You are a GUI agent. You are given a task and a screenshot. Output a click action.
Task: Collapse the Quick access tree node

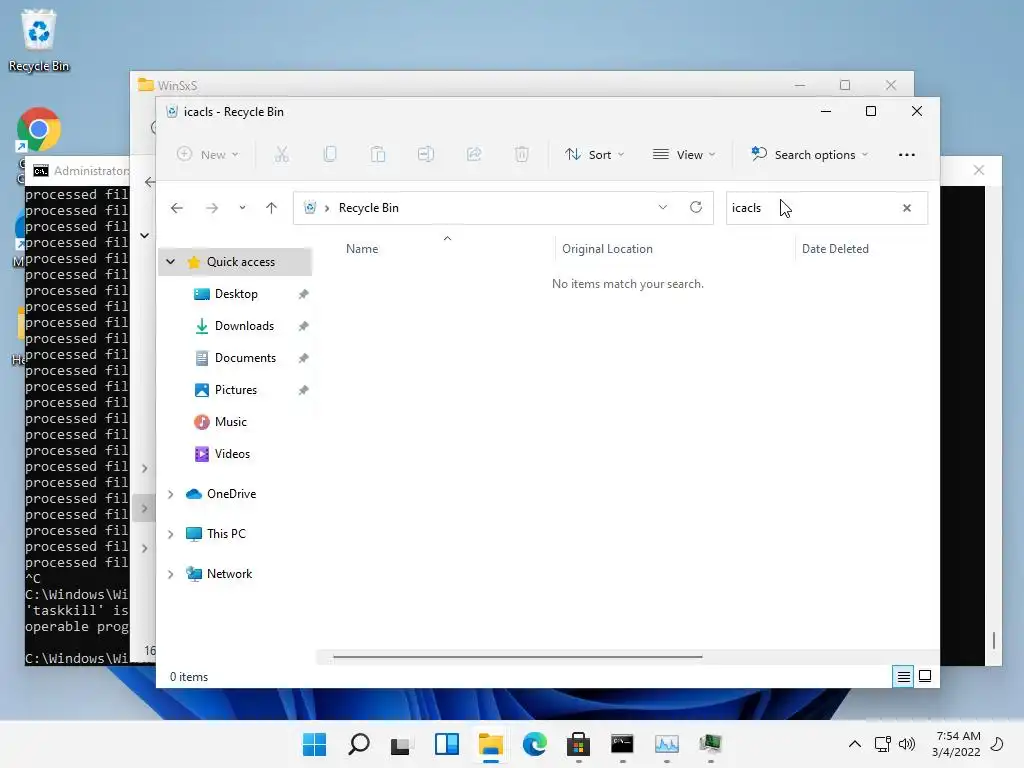pyautogui.click(x=170, y=261)
